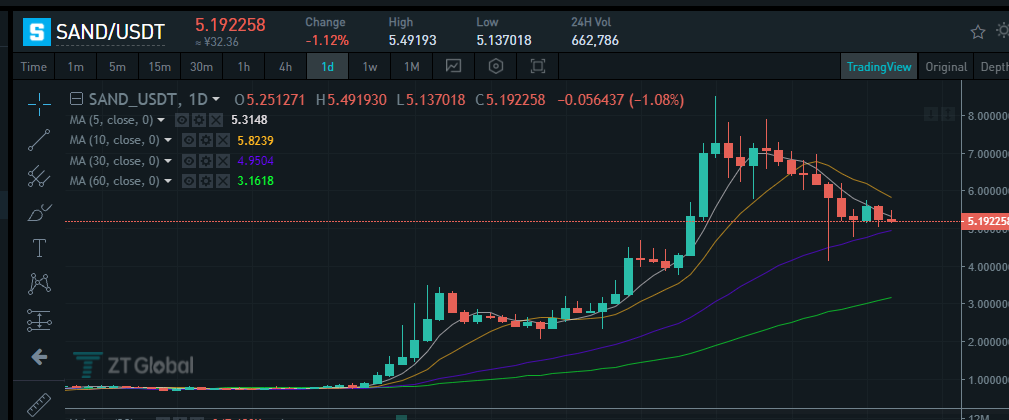1009x420 pixels.
Task: Open settings for MA 5 indicator
Action: click(x=199, y=120)
